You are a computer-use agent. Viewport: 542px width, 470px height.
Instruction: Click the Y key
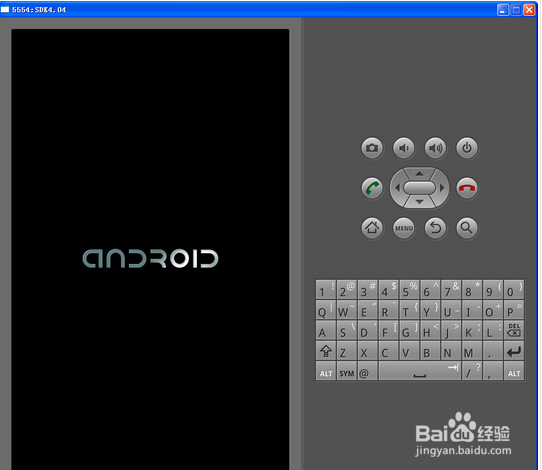(430, 310)
